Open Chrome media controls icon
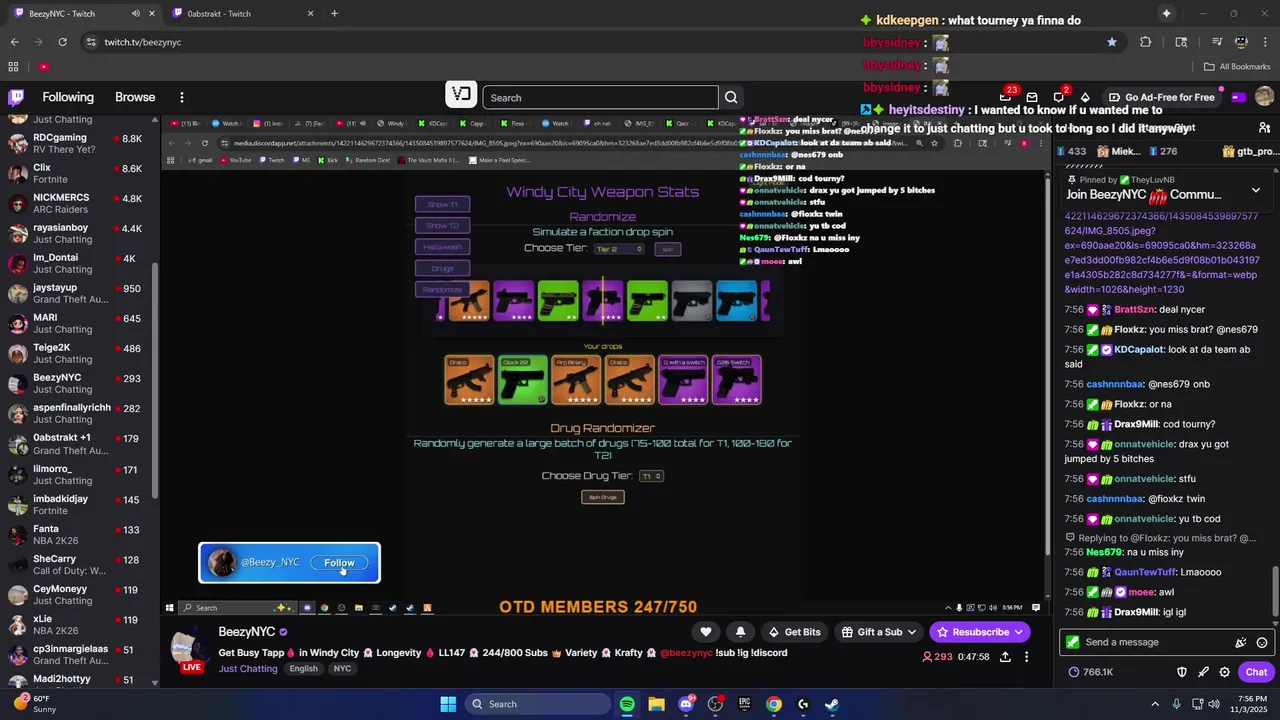The height and width of the screenshot is (720, 1280). [1217, 42]
